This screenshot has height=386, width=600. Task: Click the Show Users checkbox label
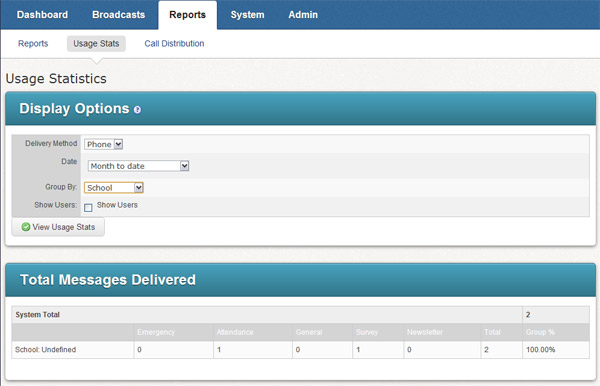click(x=117, y=205)
